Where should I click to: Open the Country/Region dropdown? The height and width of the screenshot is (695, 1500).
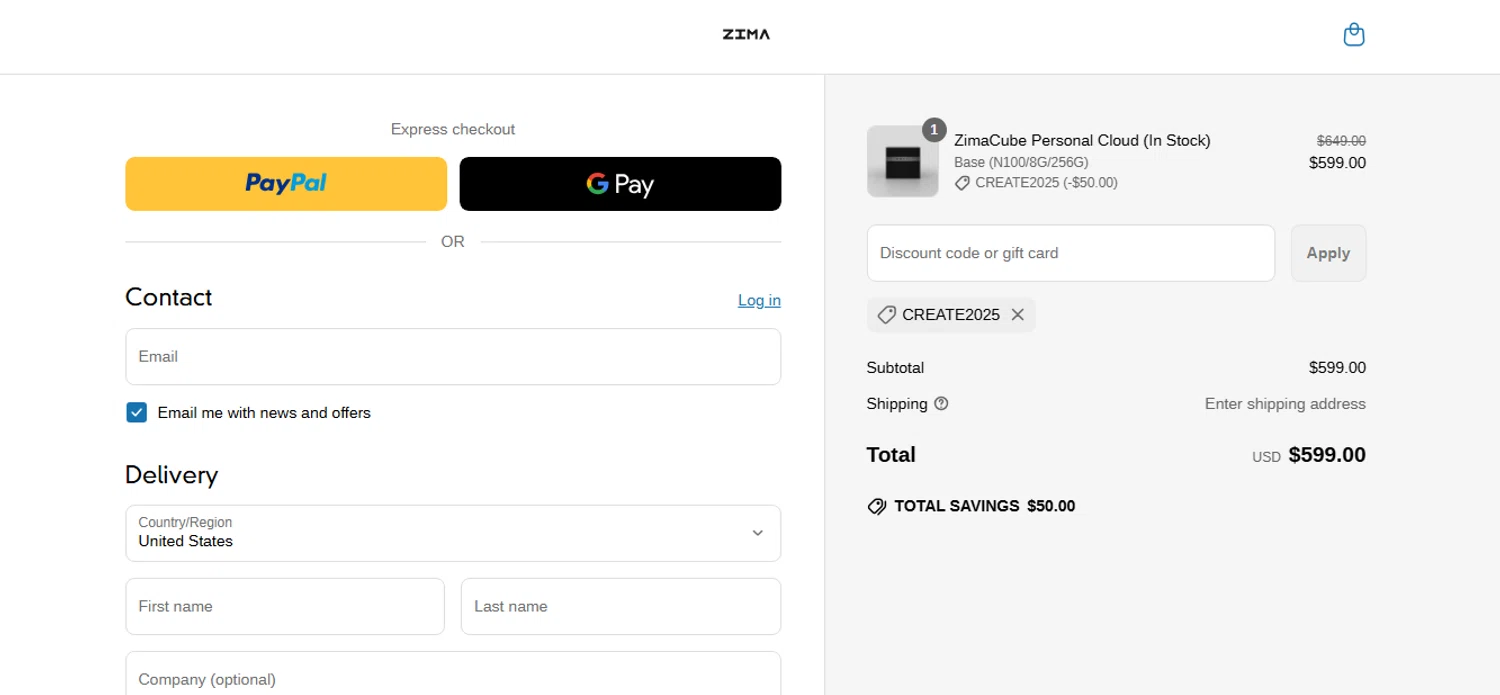click(453, 533)
